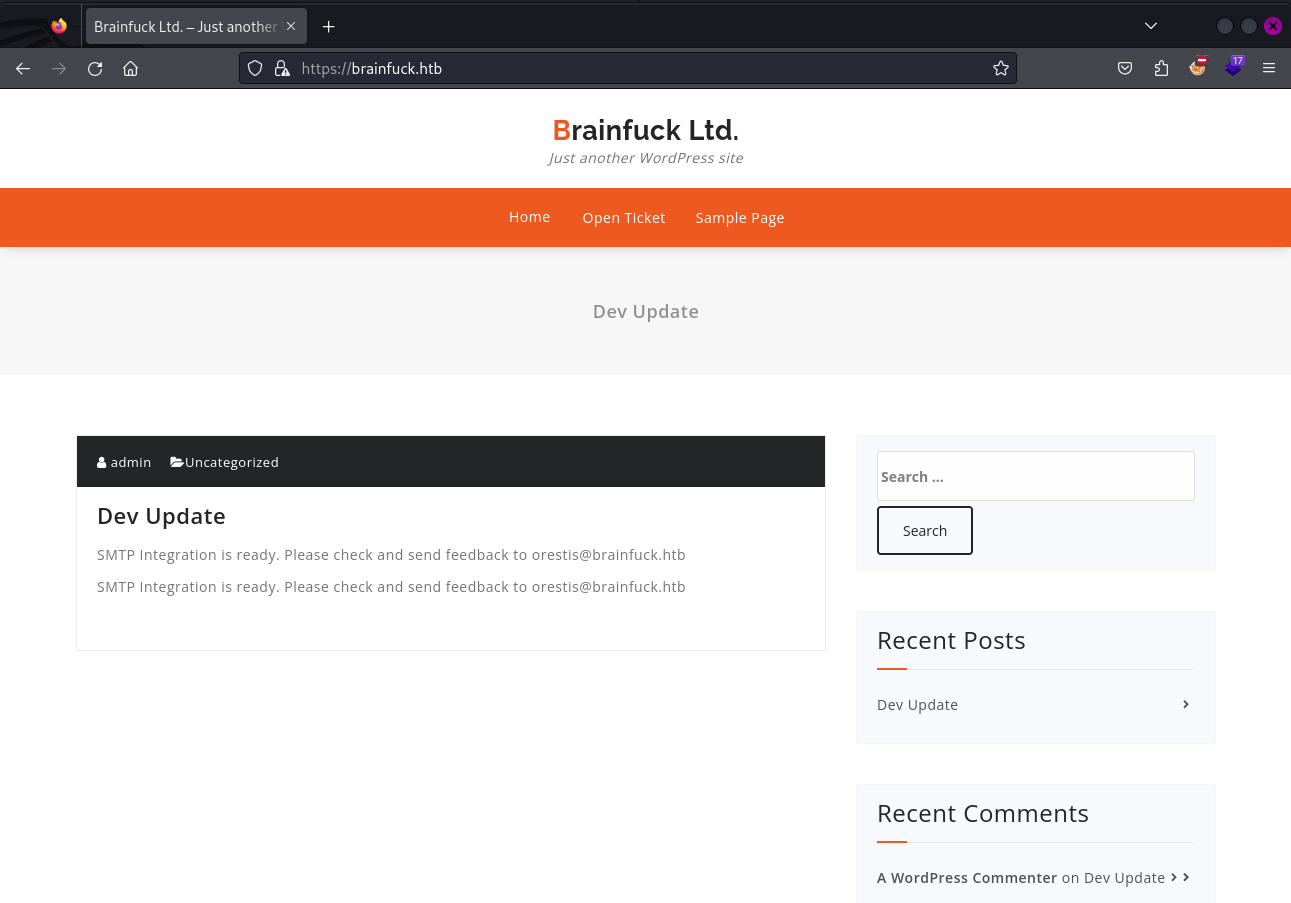Click the Recent Comments heading

coord(983,813)
